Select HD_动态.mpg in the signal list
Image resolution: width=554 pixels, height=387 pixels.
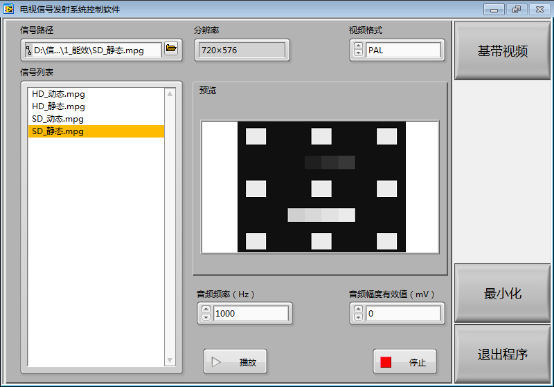[96, 94]
